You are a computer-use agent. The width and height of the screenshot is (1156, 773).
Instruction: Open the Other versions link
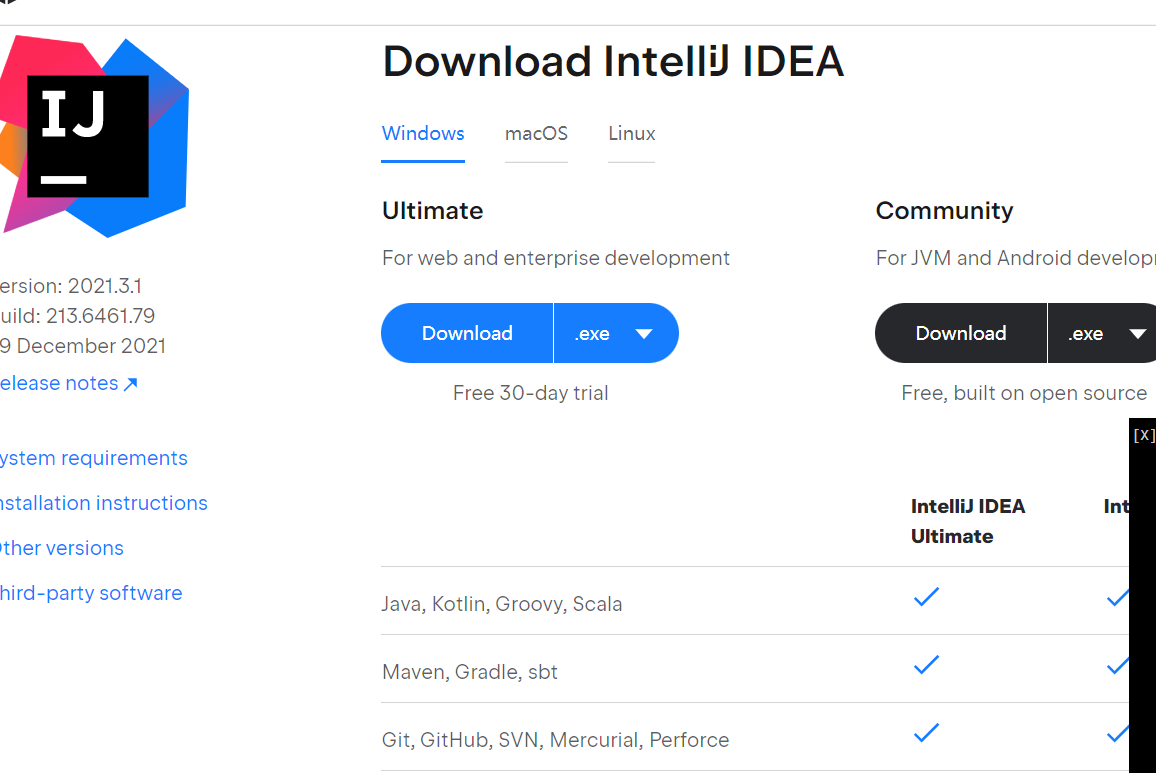click(62, 548)
